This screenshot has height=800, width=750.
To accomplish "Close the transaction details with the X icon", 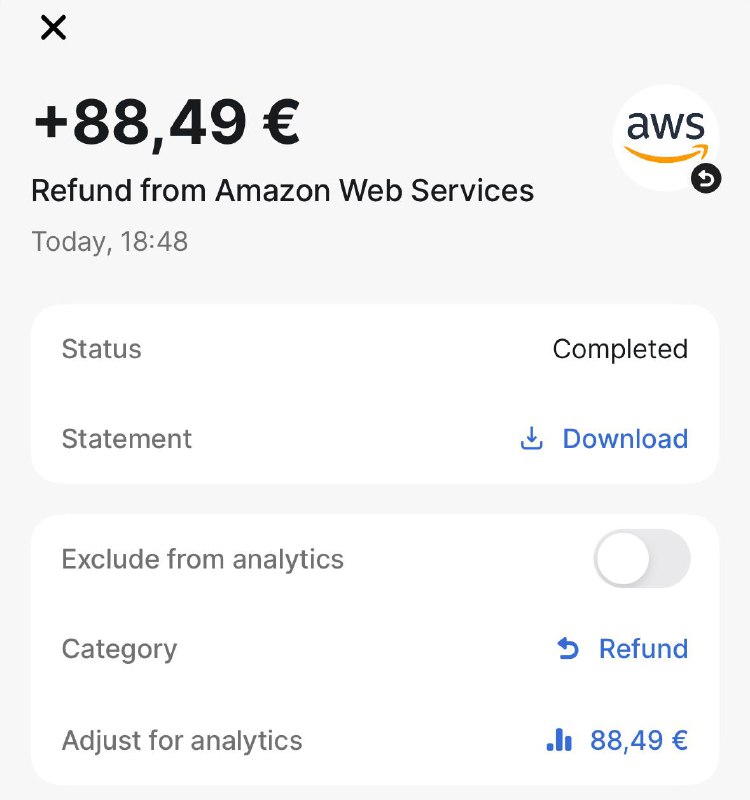I will [x=53, y=28].
